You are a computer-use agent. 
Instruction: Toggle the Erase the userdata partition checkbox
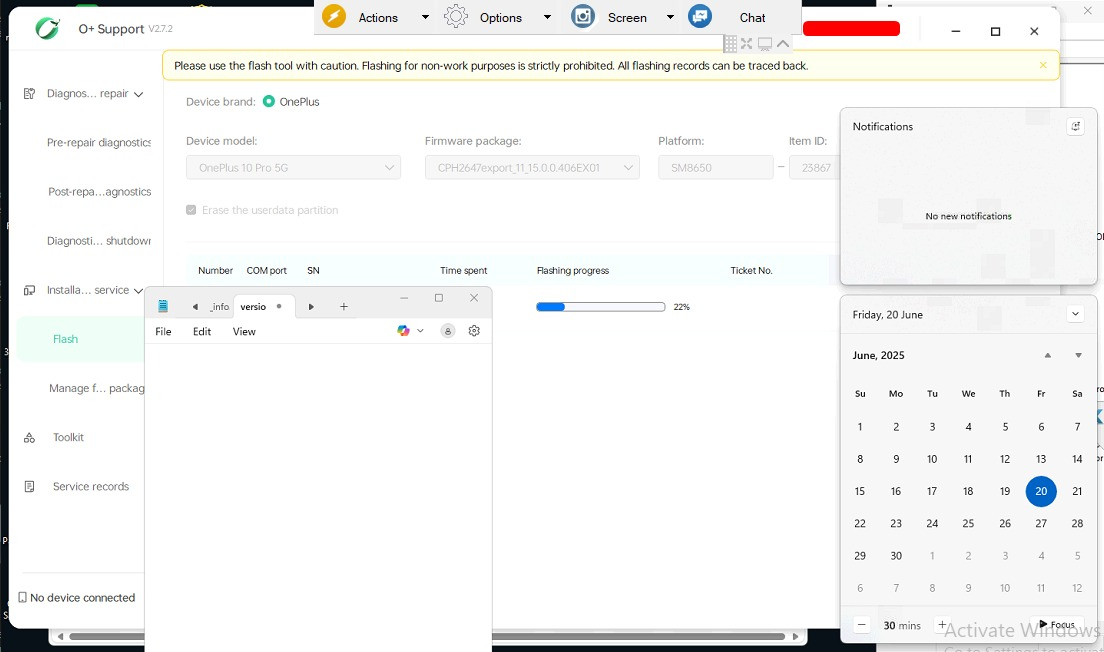pos(191,210)
